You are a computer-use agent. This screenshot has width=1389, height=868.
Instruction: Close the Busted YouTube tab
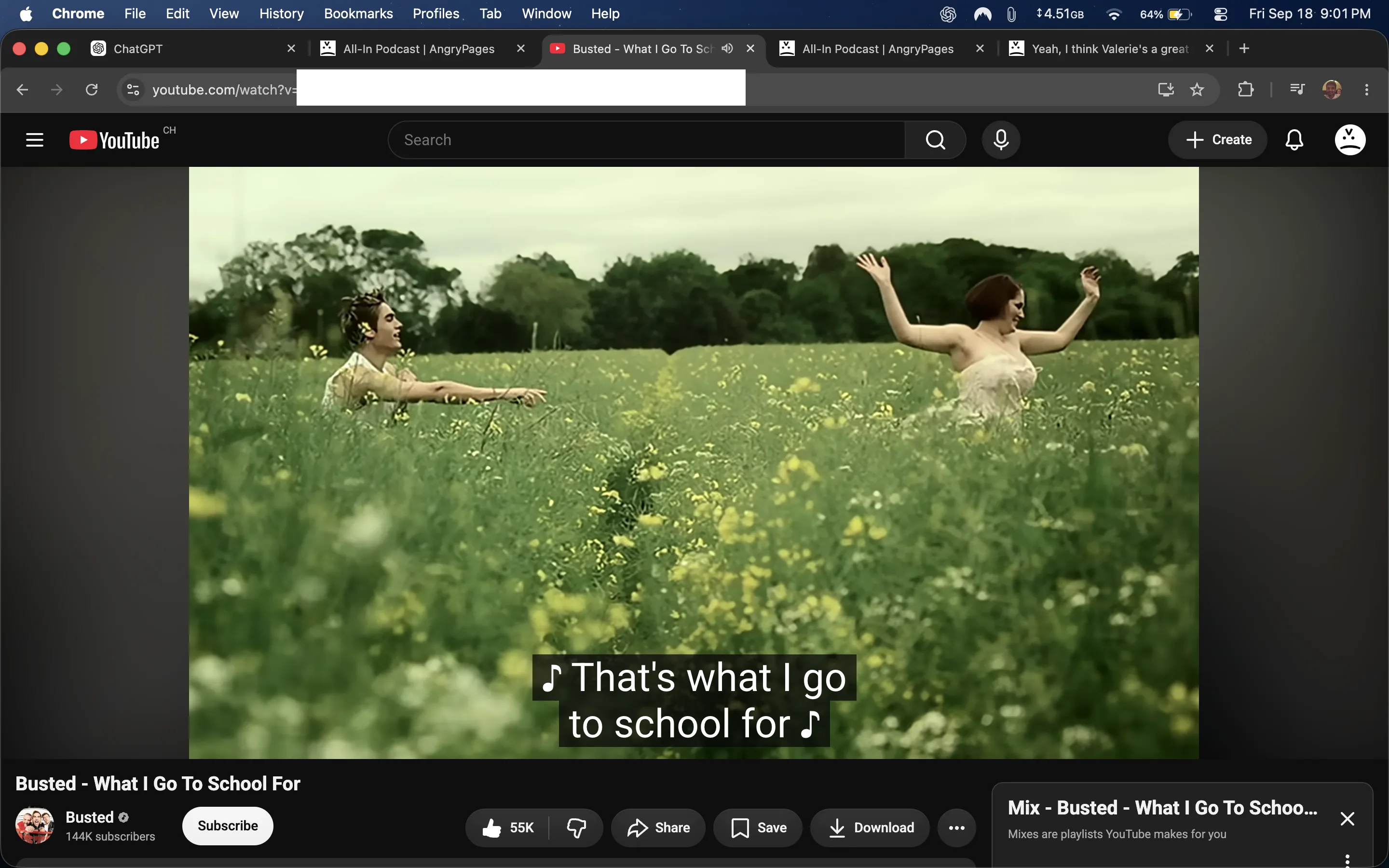[x=750, y=48]
